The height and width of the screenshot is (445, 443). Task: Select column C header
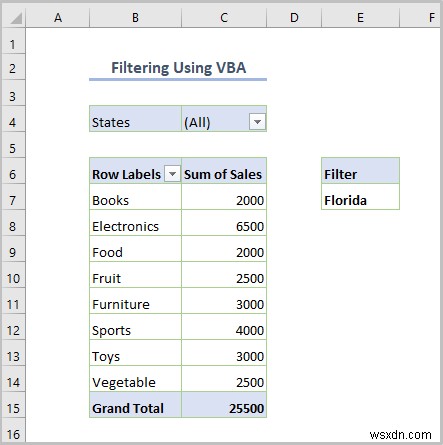click(x=224, y=17)
